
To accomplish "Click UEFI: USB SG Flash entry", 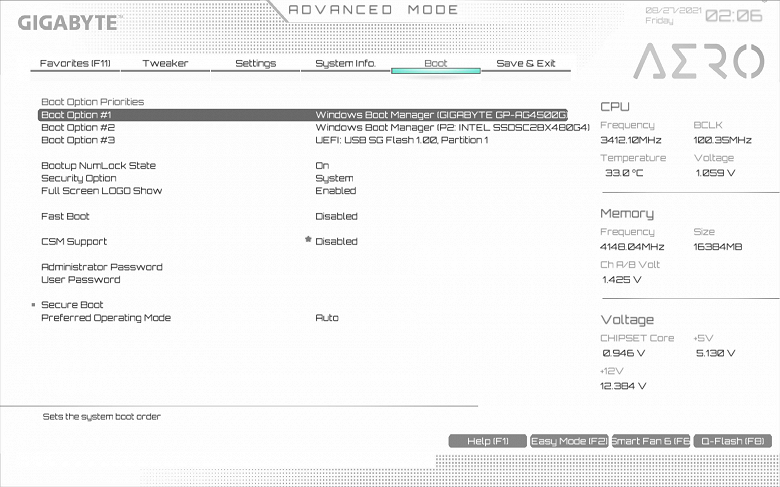I will click(401, 140).
